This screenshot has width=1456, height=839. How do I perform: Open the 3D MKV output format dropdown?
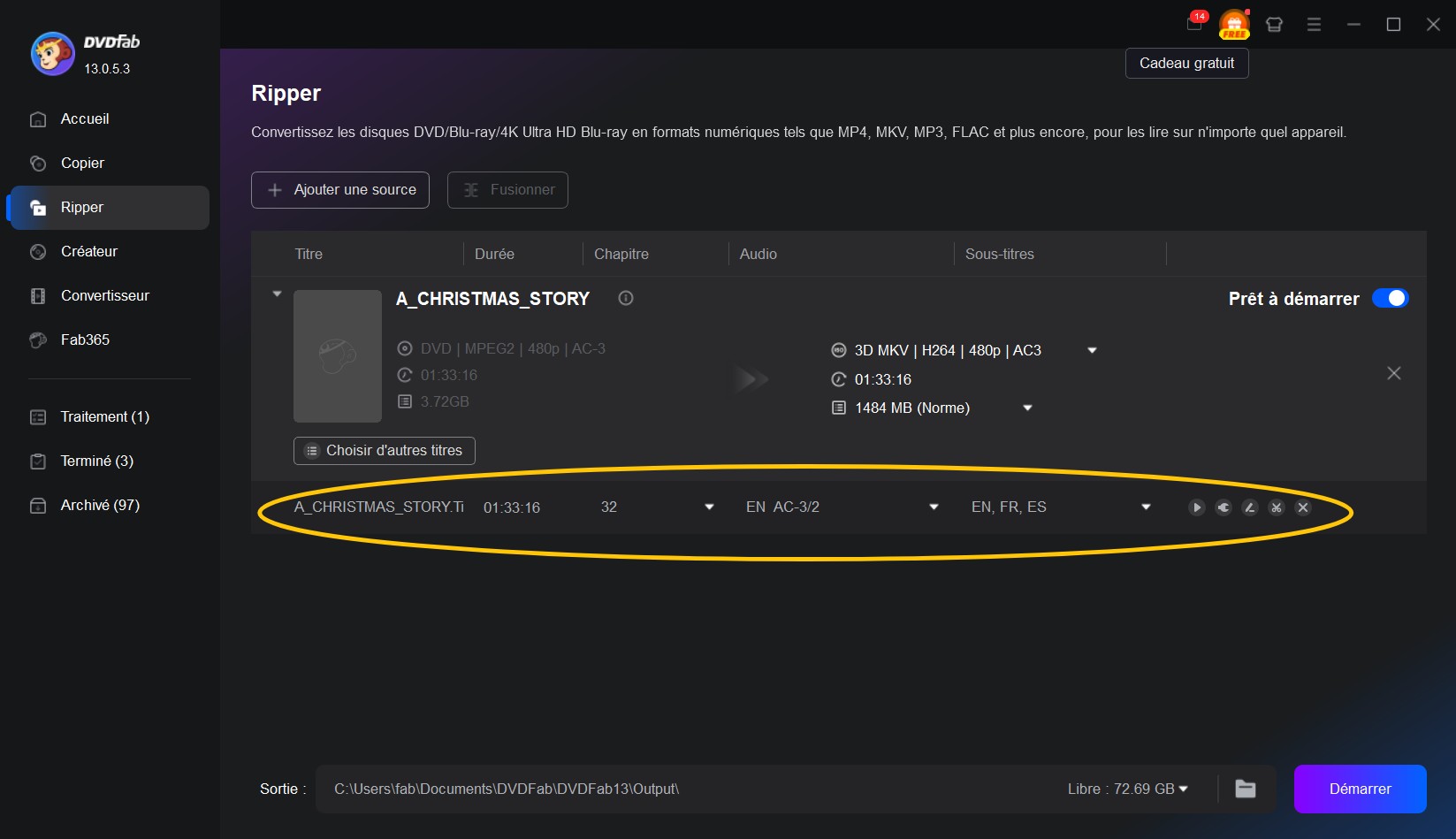[x=1092, y=351]
